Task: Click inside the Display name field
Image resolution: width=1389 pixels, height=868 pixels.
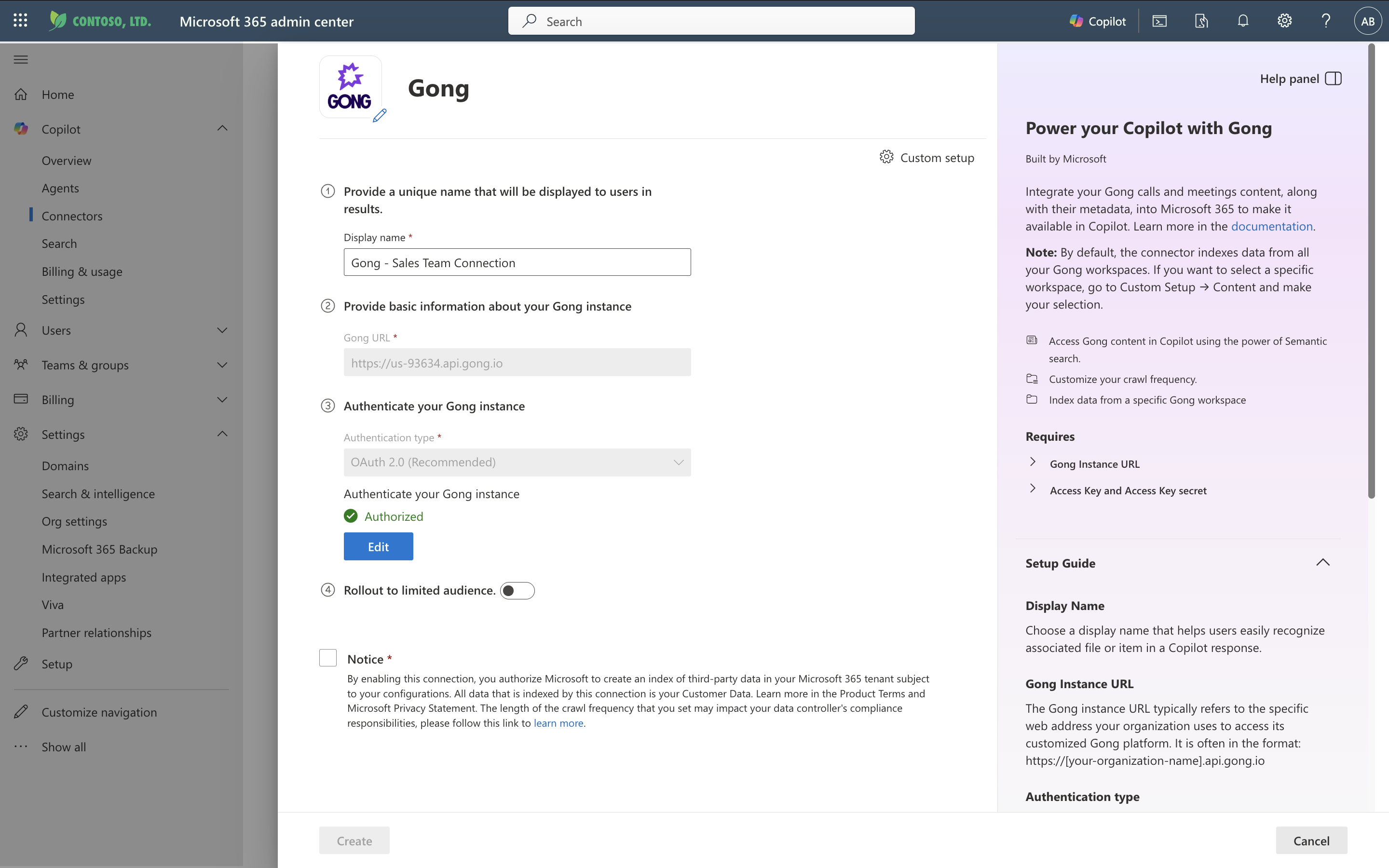Action: coord(516,262)
